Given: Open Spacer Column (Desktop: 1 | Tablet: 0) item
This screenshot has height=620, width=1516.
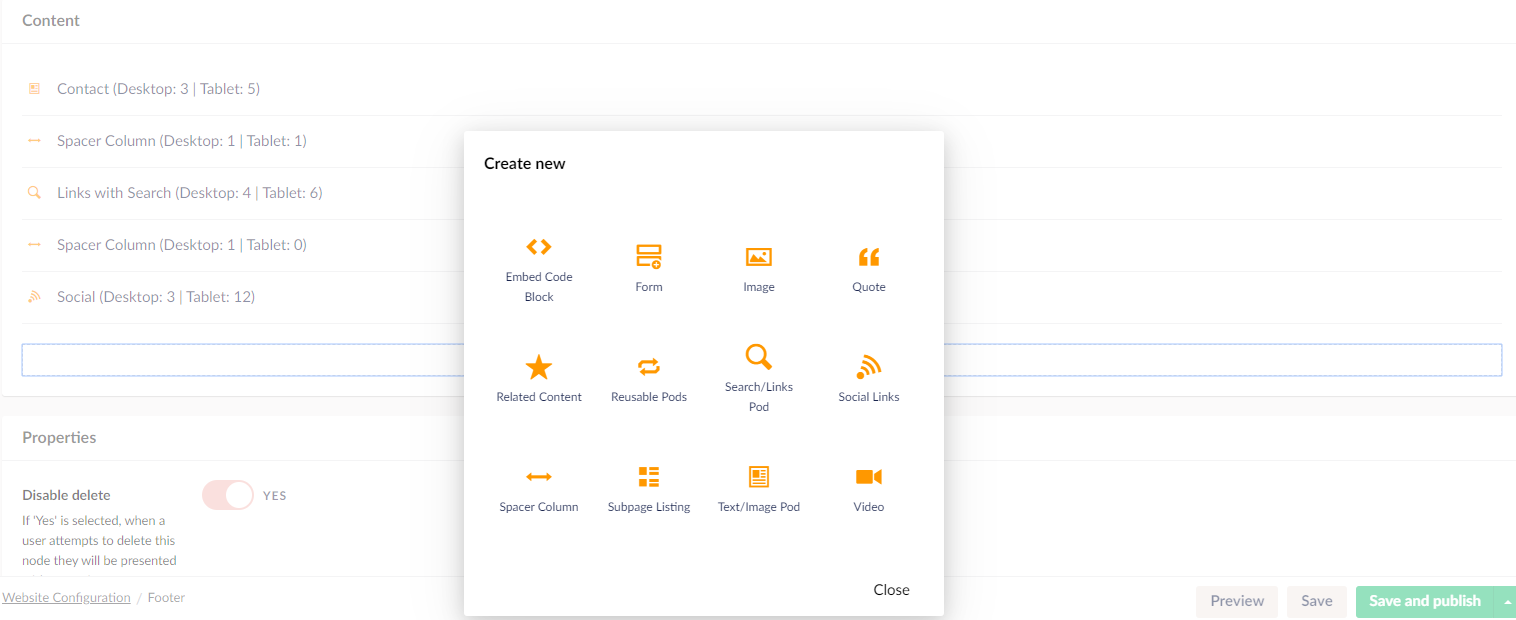Looking at the screenshot, I should pyautogui.click(x=182, y=245).
